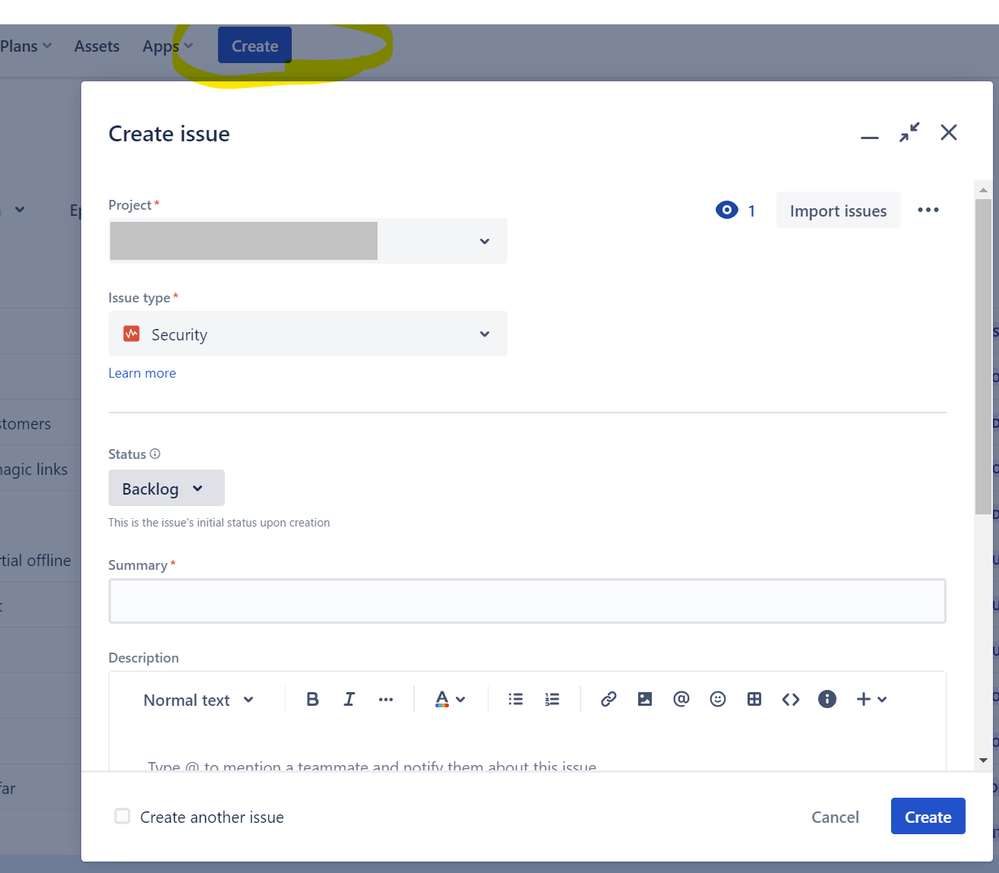Open the Apps menu
999x873 pixels.
pyautogui.click(x=168, y=46)
